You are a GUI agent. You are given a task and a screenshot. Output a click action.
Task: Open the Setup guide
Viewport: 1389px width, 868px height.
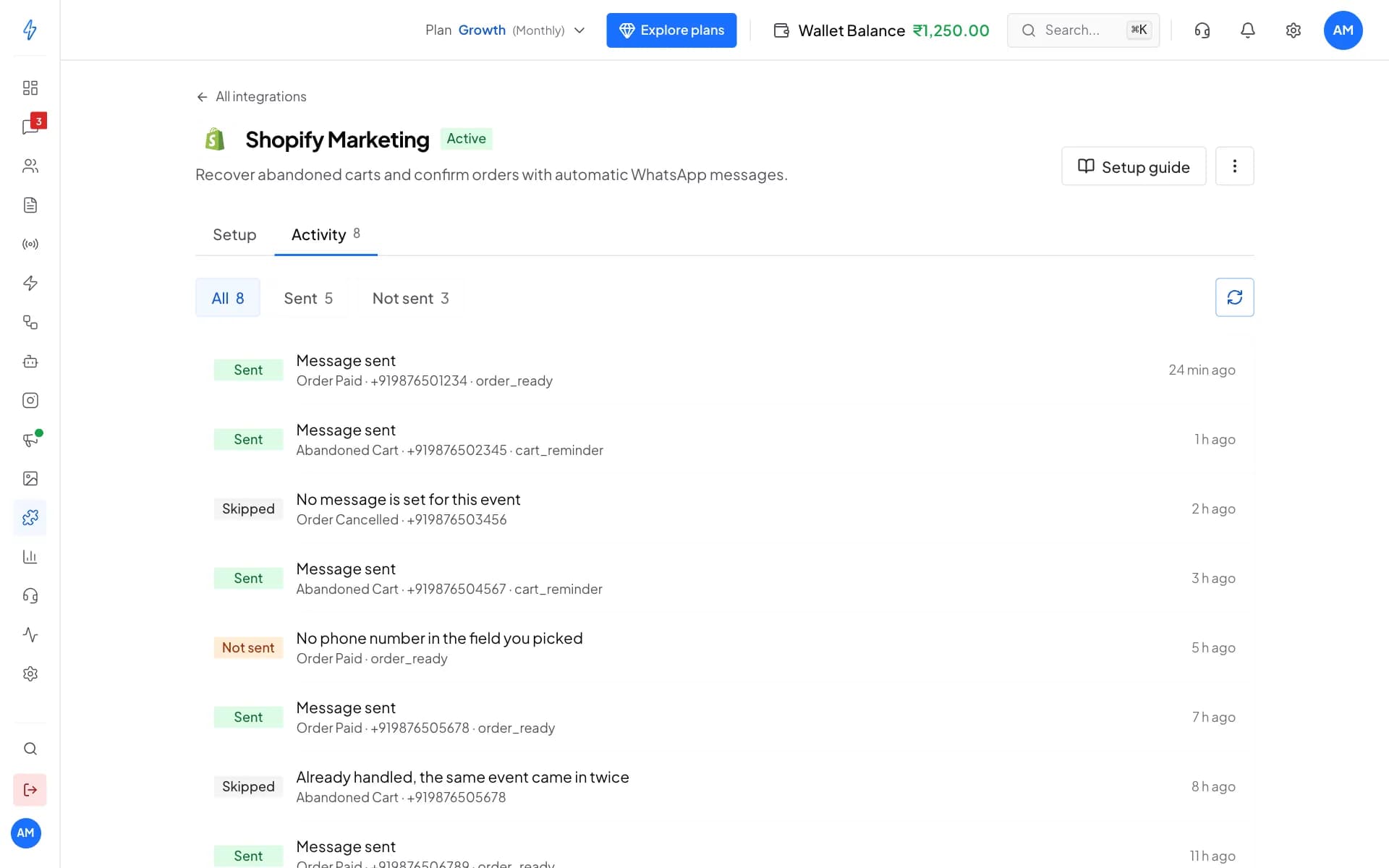(x=1133, y=166)
